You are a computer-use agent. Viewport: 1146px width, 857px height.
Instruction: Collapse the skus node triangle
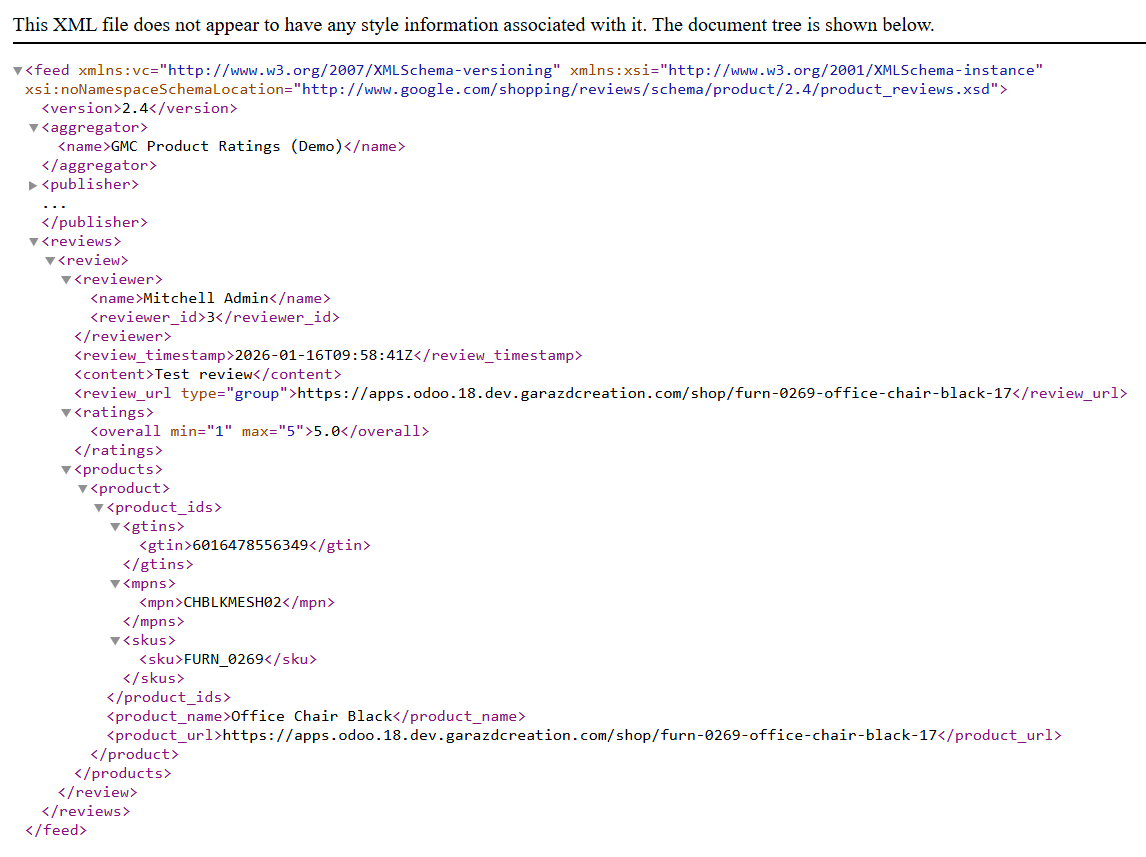click(115, 641)
